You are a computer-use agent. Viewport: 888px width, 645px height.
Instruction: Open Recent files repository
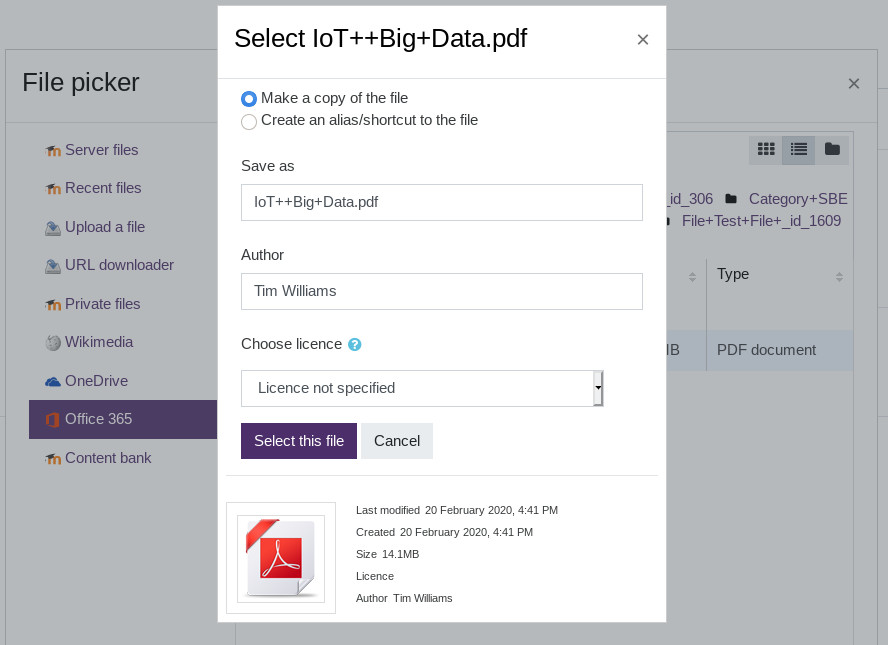tap(103, 188)
